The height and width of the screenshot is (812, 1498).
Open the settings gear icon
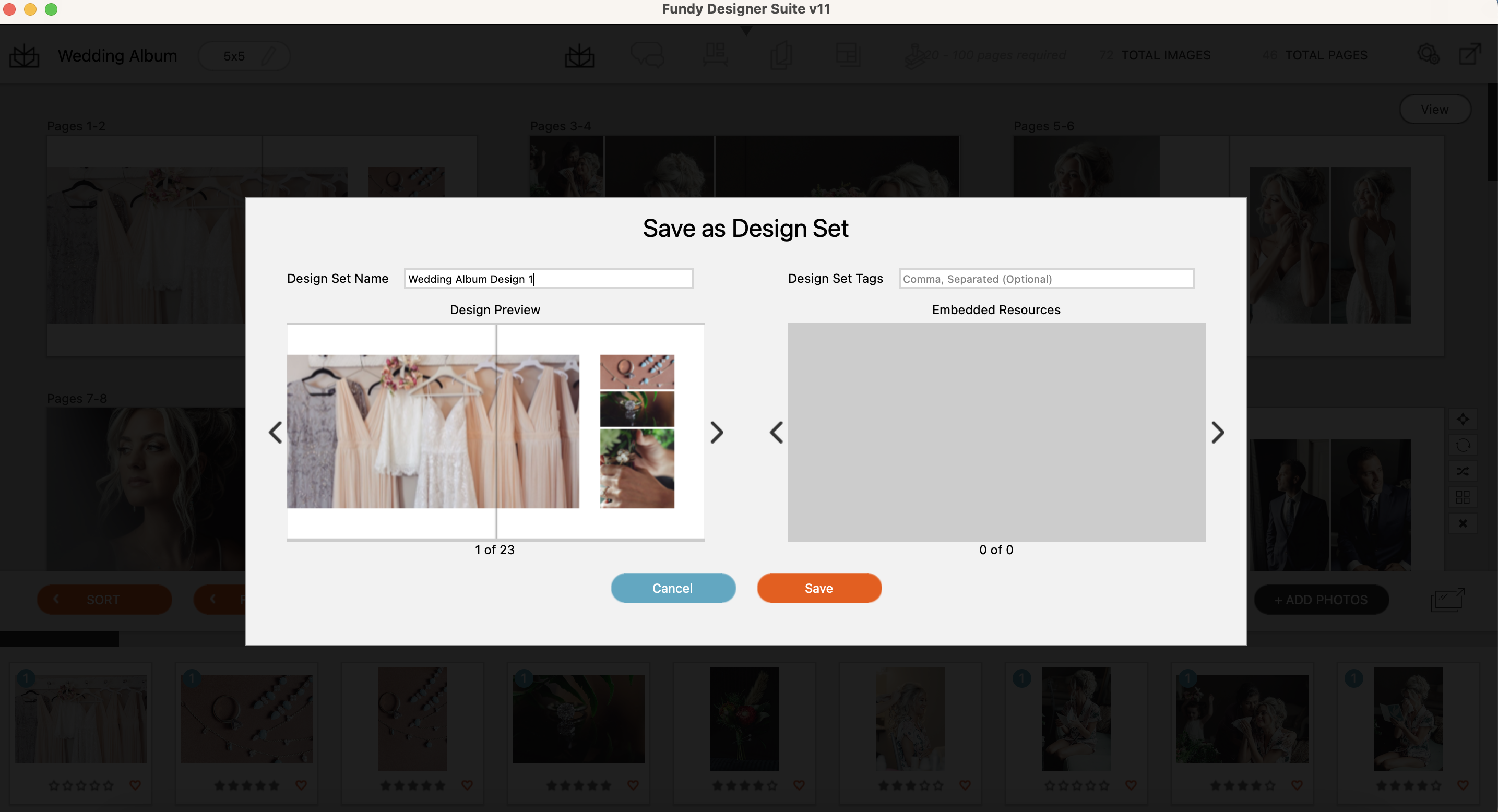[x=1428, y=55]
